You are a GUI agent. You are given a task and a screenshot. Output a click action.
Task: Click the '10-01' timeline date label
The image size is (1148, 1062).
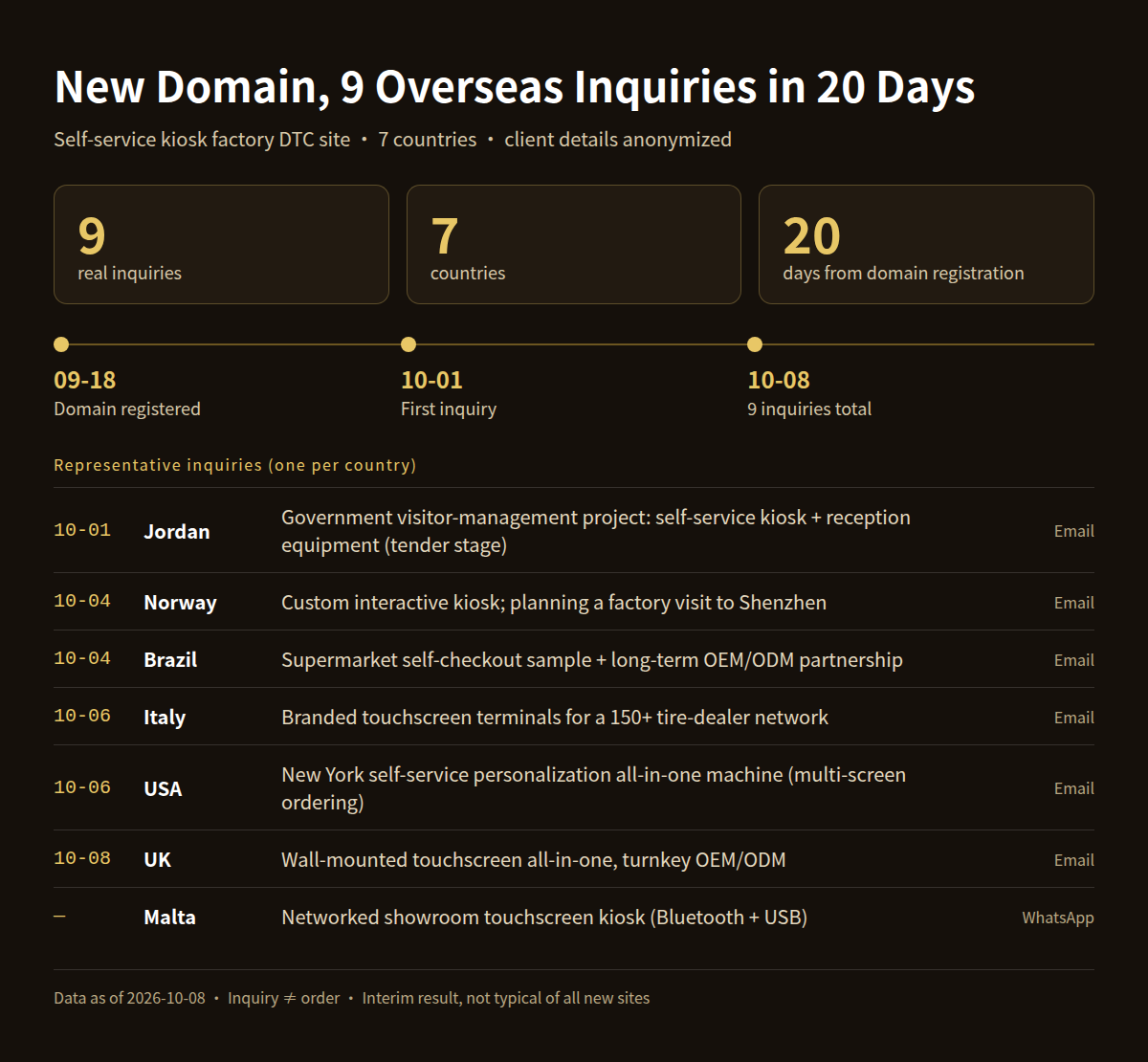coord(432,380)
